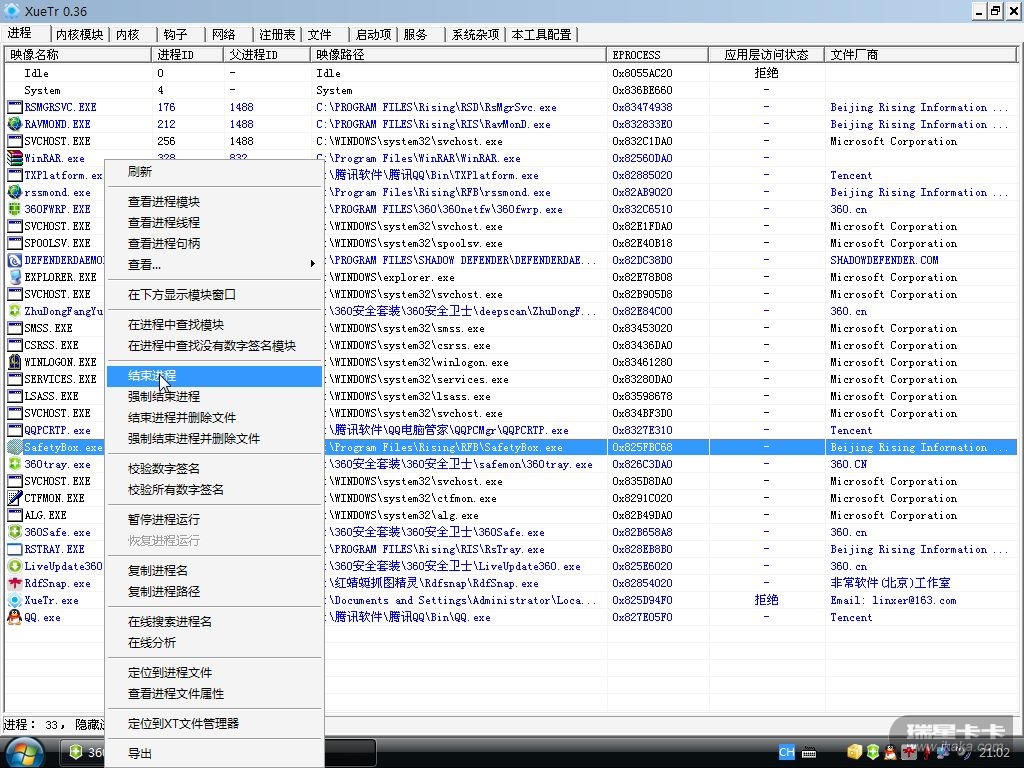
Task: Click the 360 taskbar button
Action: click(82, 752)
